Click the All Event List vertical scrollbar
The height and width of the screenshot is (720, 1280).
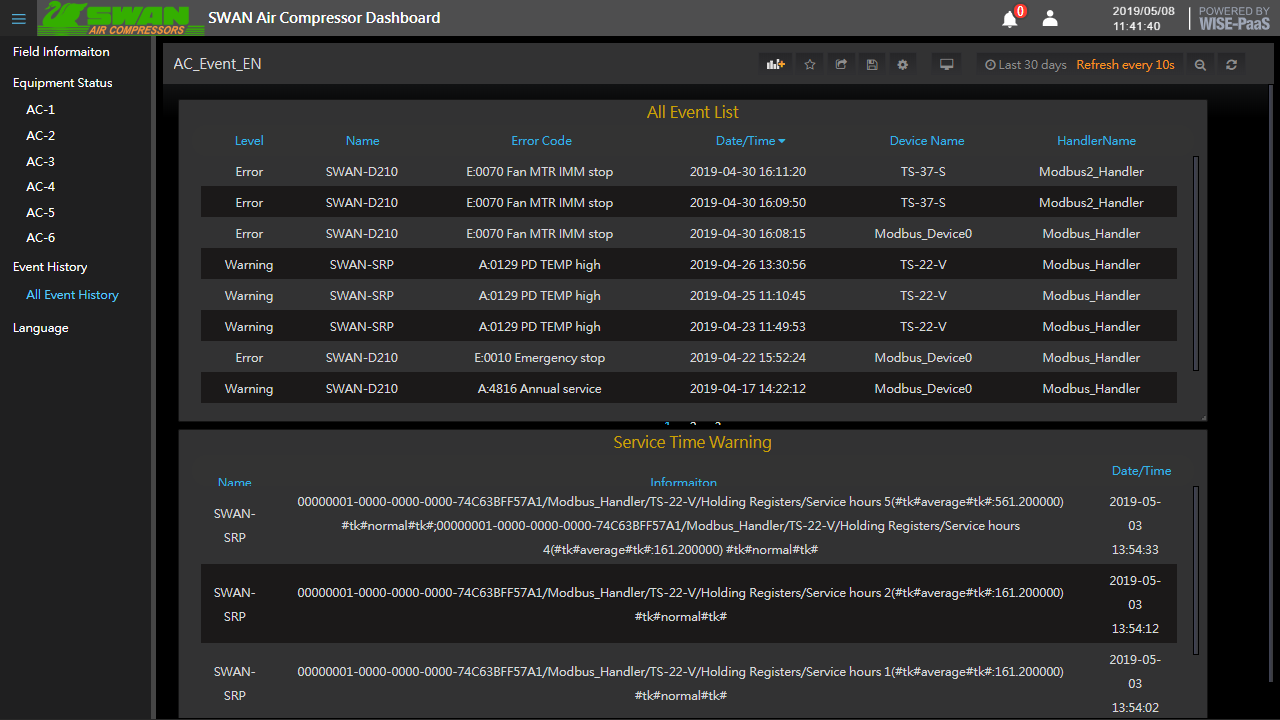(1196, 263)
